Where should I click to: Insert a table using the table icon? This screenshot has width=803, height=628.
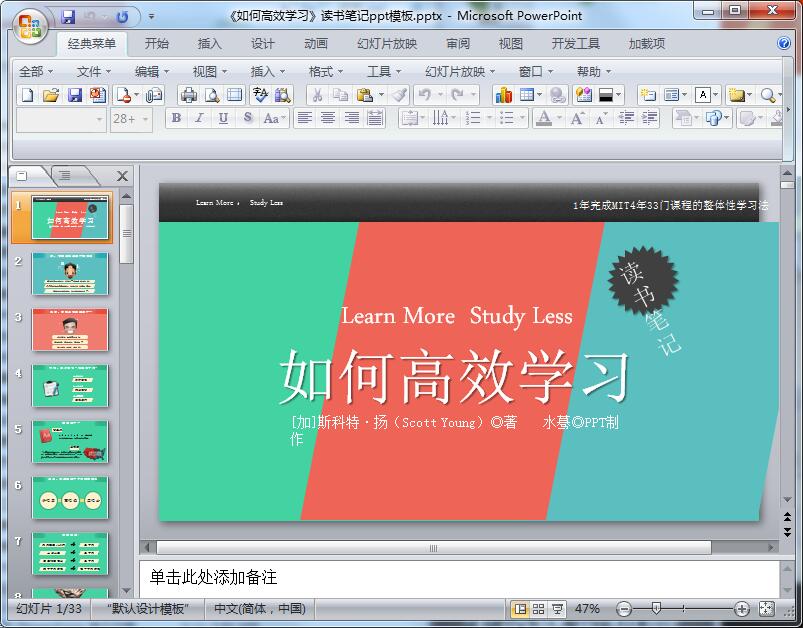526,95
